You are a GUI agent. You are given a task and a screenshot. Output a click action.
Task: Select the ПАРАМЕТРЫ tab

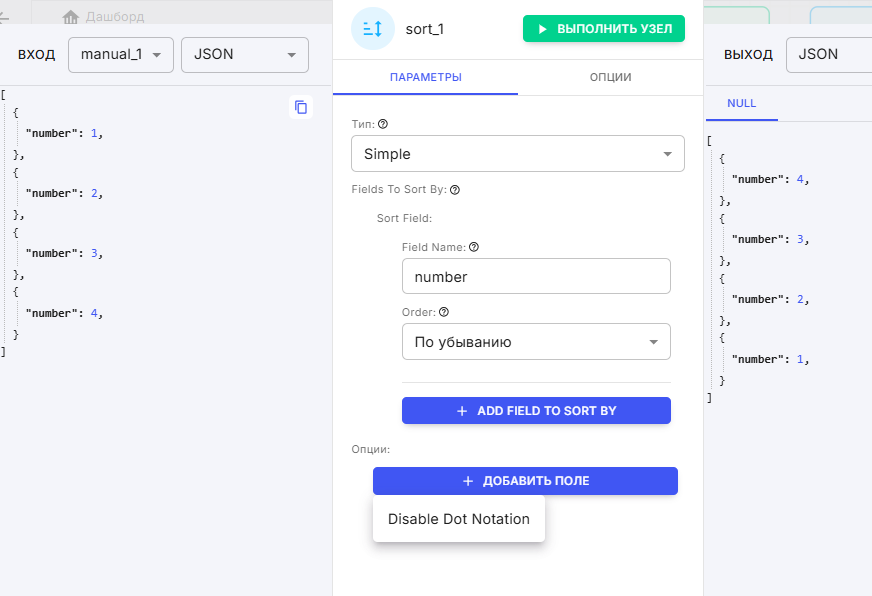425,77
